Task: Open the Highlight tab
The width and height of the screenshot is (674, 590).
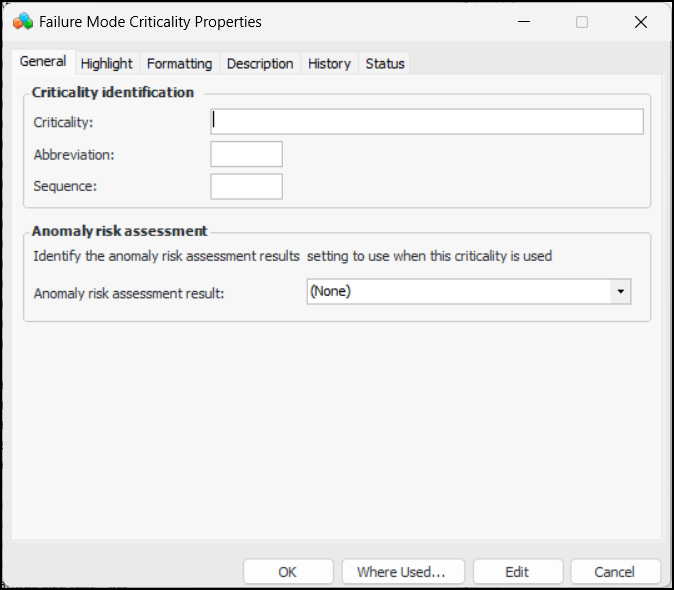Action: tap(106, 63)
